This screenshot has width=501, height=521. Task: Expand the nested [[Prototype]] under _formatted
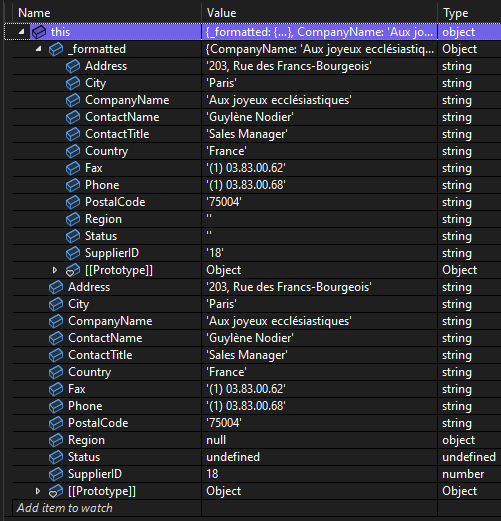[55, 270]
